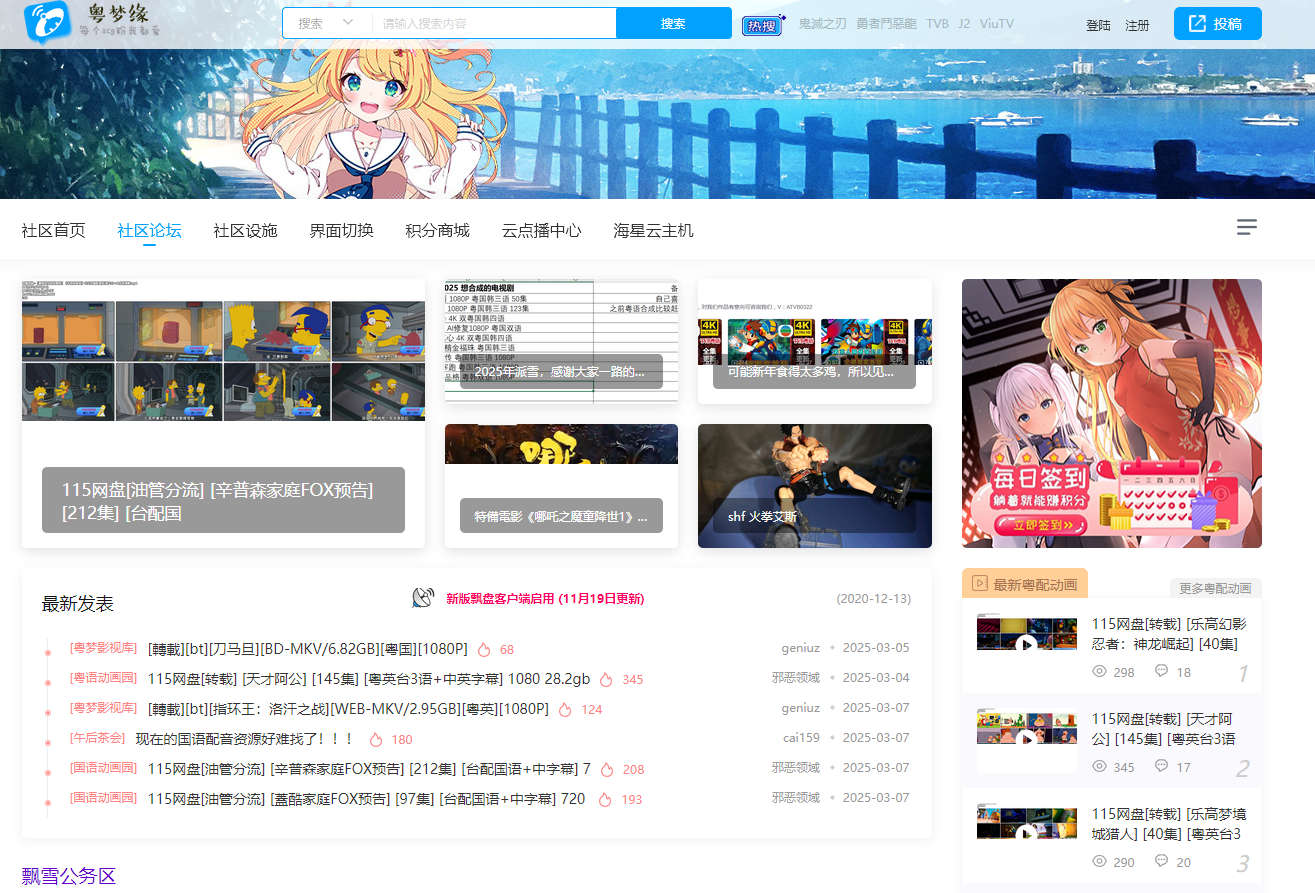Screen dimensions: 1315x893
Task: Open 新版飘盘客户端启用 announcement link
Action: [x=545, y=599]
